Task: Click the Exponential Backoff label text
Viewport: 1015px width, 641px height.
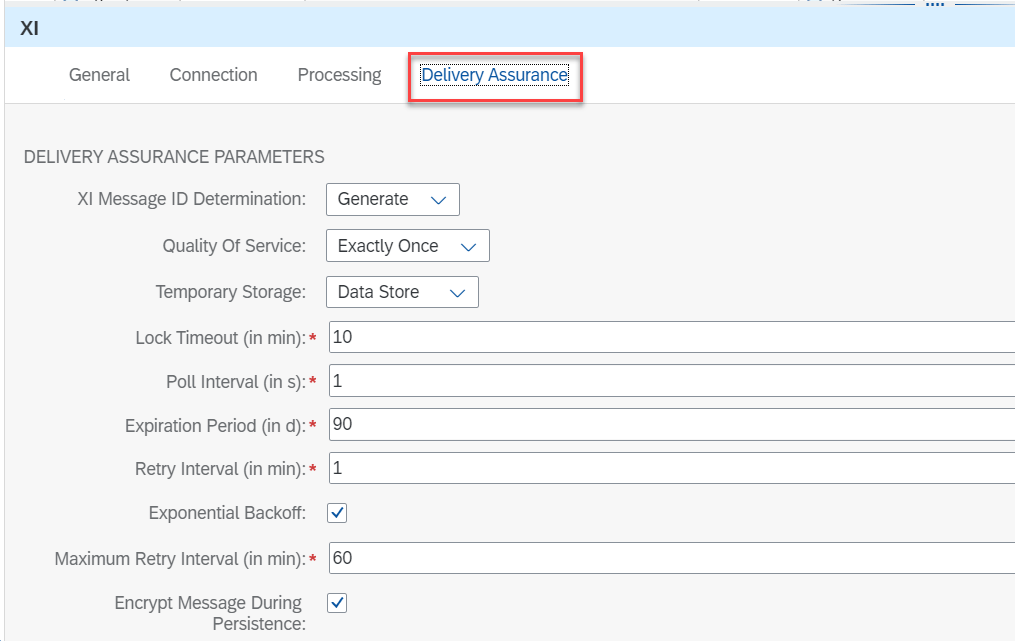Action: click(227, 513)
